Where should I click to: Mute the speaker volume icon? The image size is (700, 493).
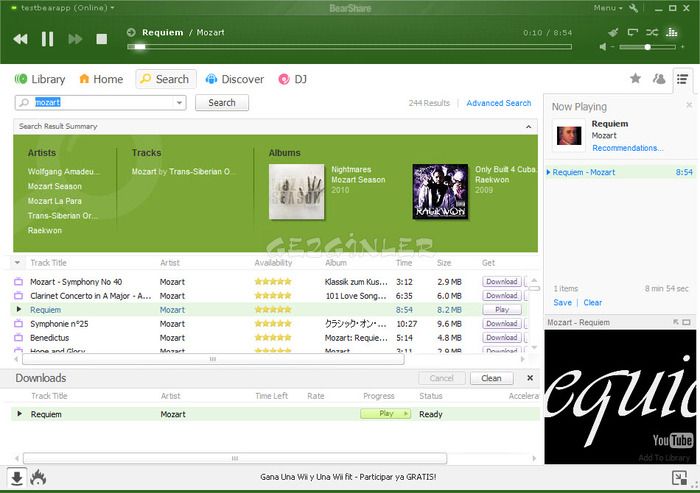(603, 46)
